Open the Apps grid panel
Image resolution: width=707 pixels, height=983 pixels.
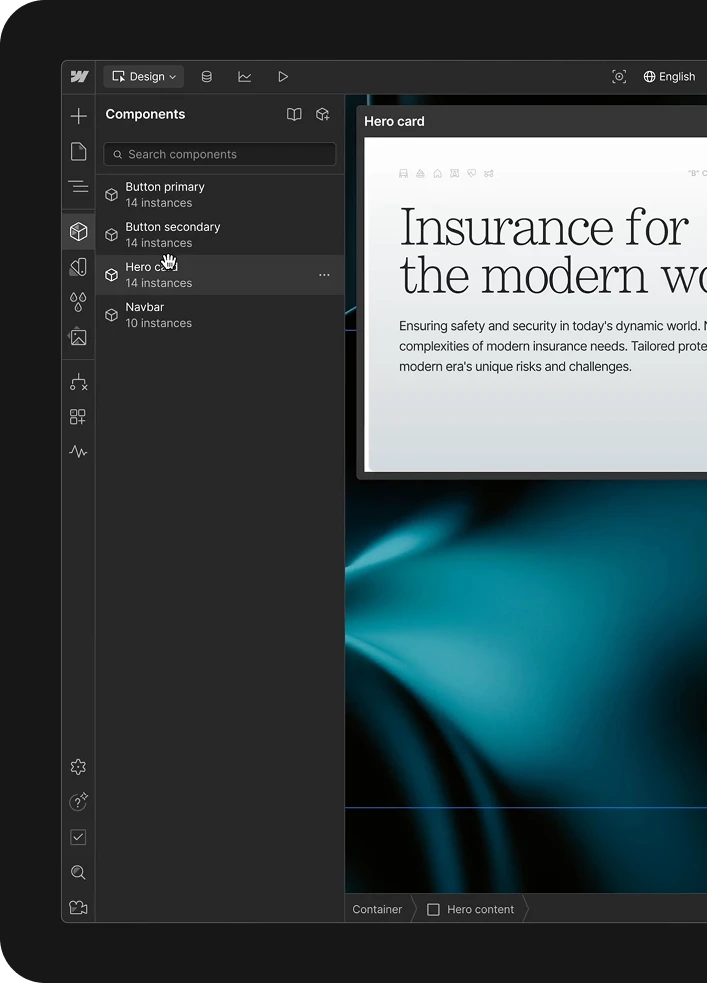point(79,417)
